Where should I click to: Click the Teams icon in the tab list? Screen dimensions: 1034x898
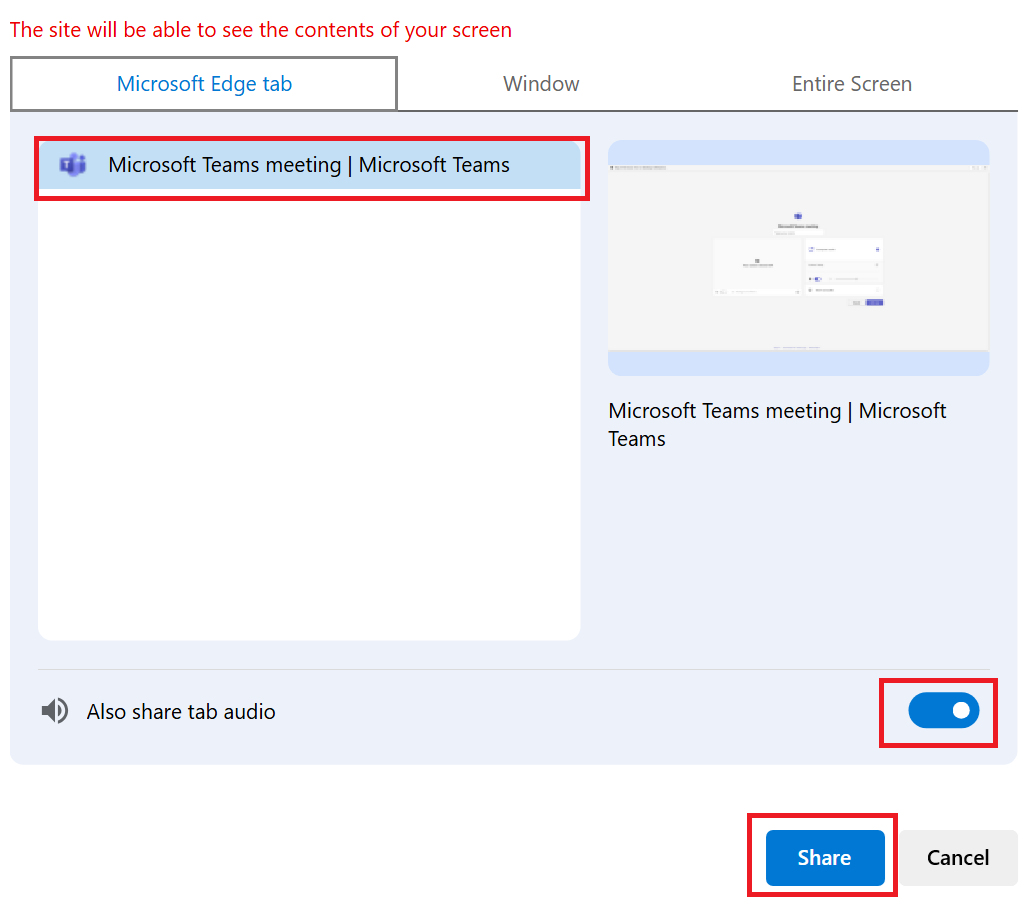click(73, 165)
